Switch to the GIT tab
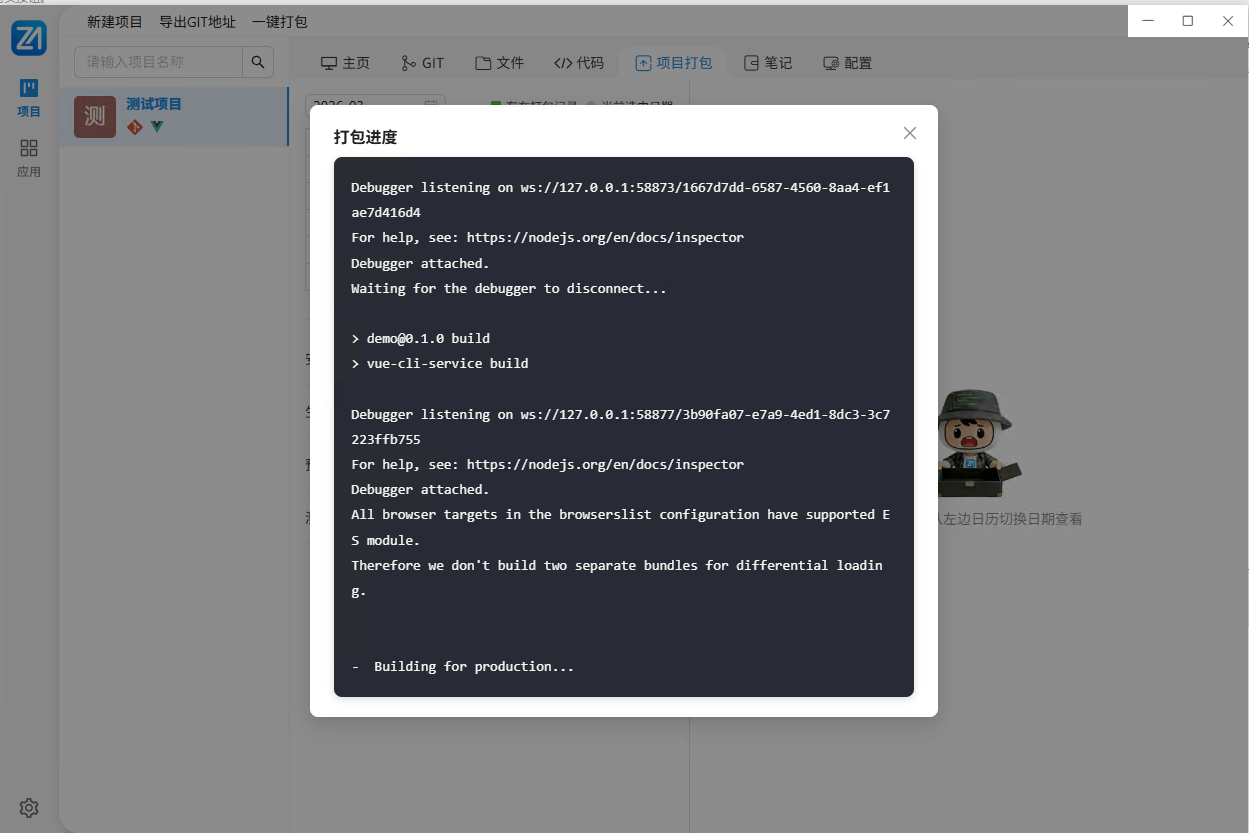Screen dimensions: 1249x833 coord(422,63)
